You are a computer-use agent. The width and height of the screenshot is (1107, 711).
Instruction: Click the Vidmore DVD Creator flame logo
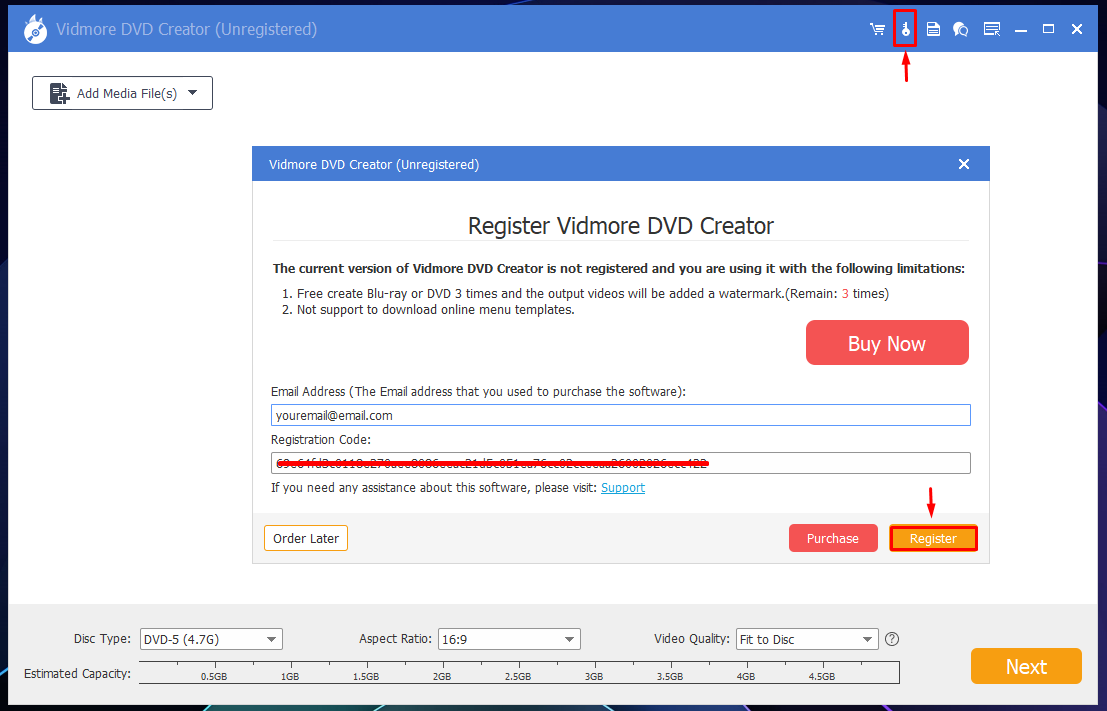pyautogui.click(x=35, y=29)
